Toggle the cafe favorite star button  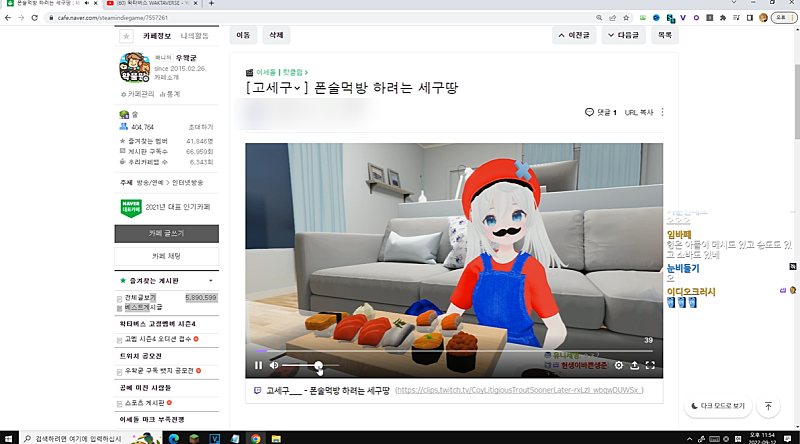(x=126, y=36)
